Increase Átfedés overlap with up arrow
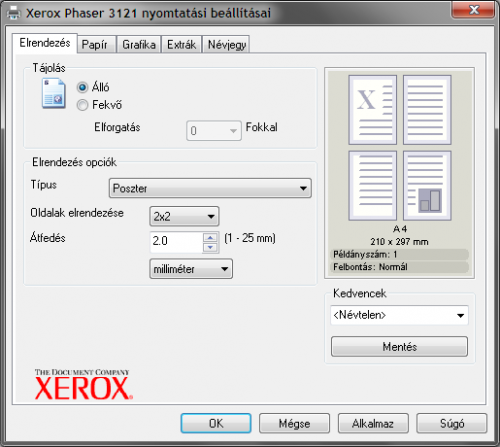Viewport: 500px width, 447px height. click(x=210, y=237)
